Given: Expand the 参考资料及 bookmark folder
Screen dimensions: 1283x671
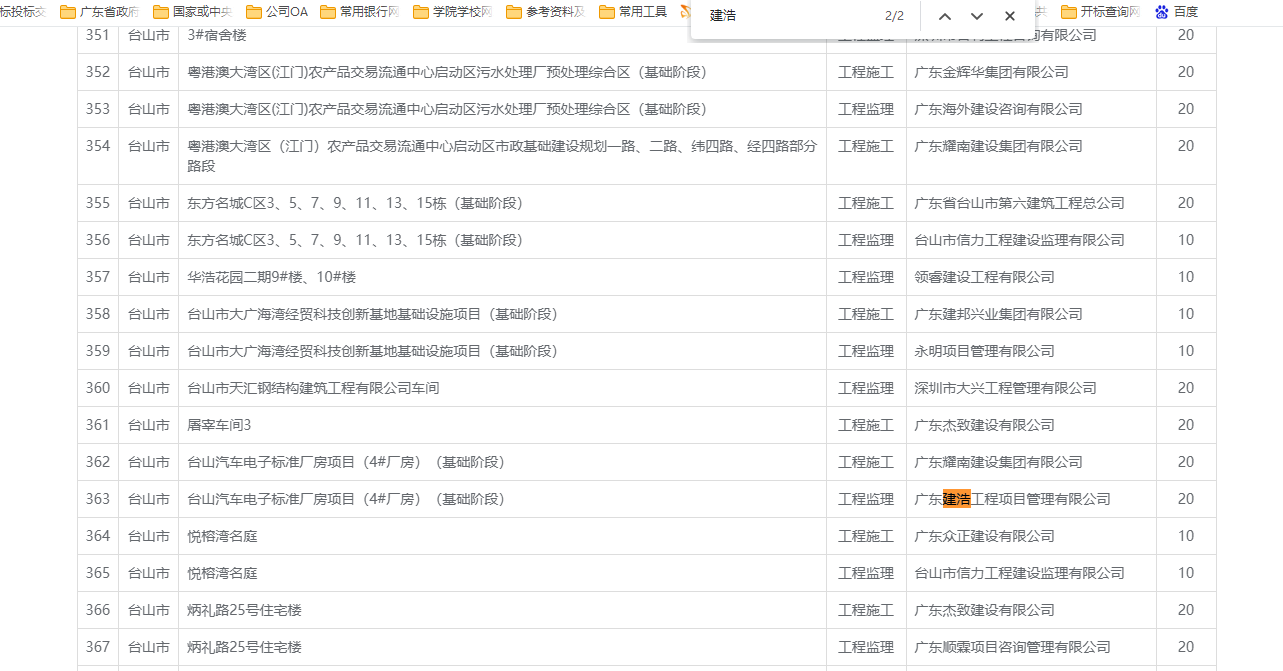Looking at the screenshot, I should tap(546, 12).
